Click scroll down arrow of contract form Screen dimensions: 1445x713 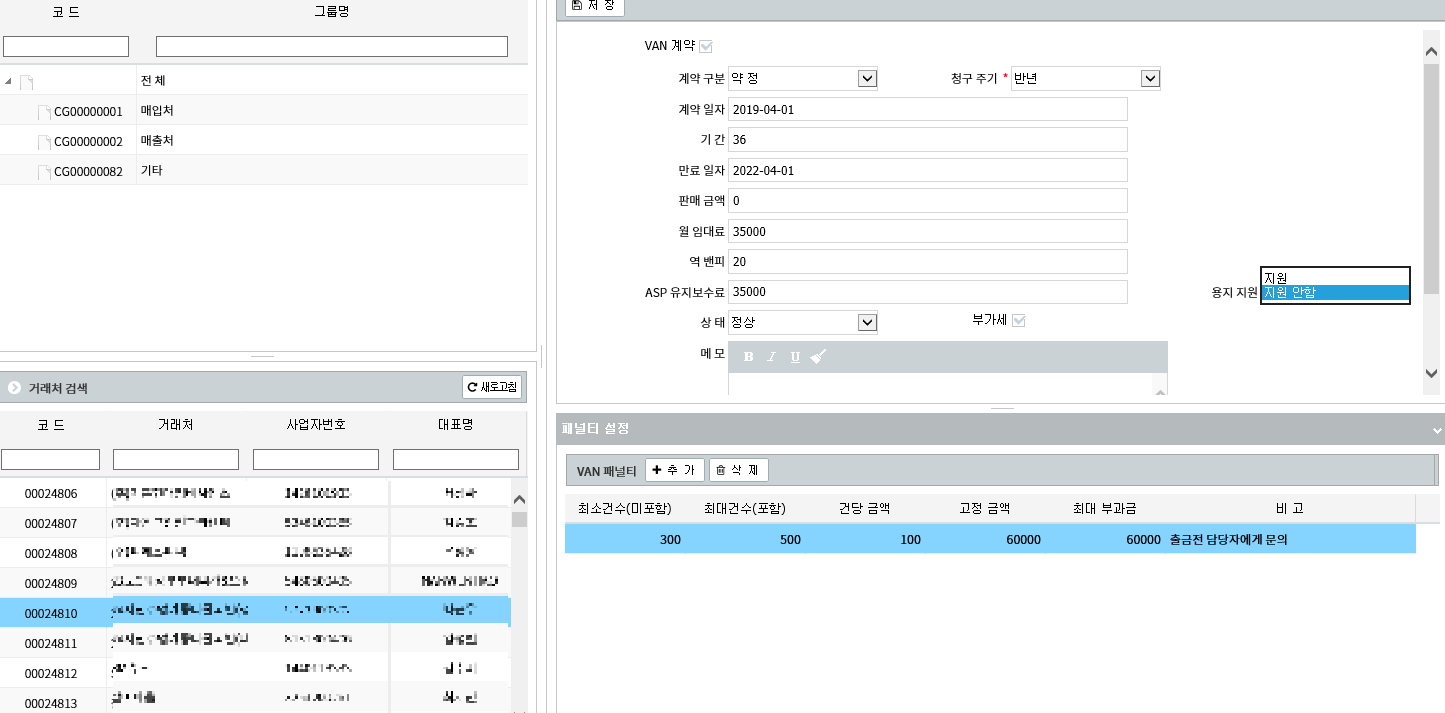pos(1431,372)
